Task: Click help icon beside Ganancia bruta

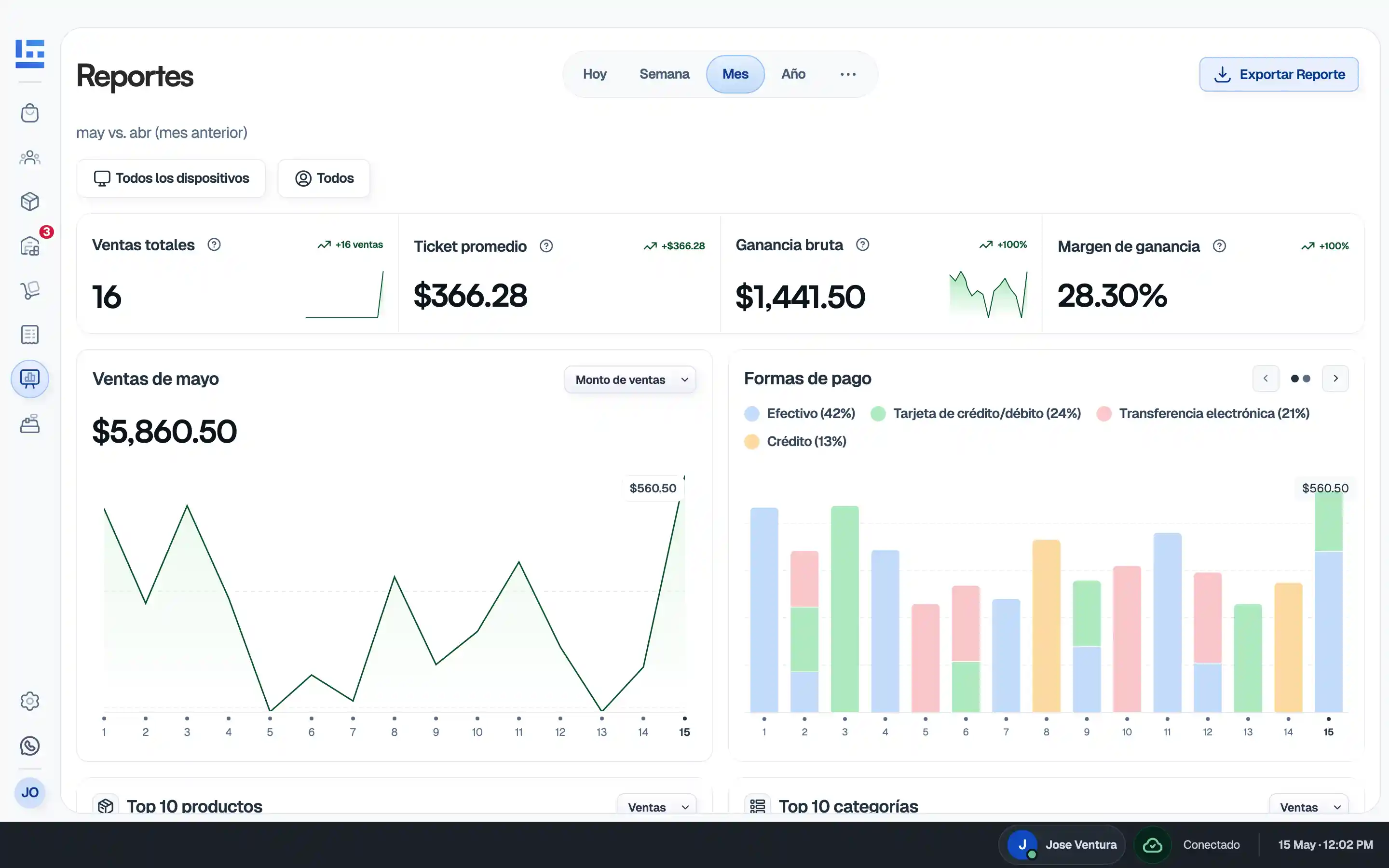Action: [x=863, y=244]
